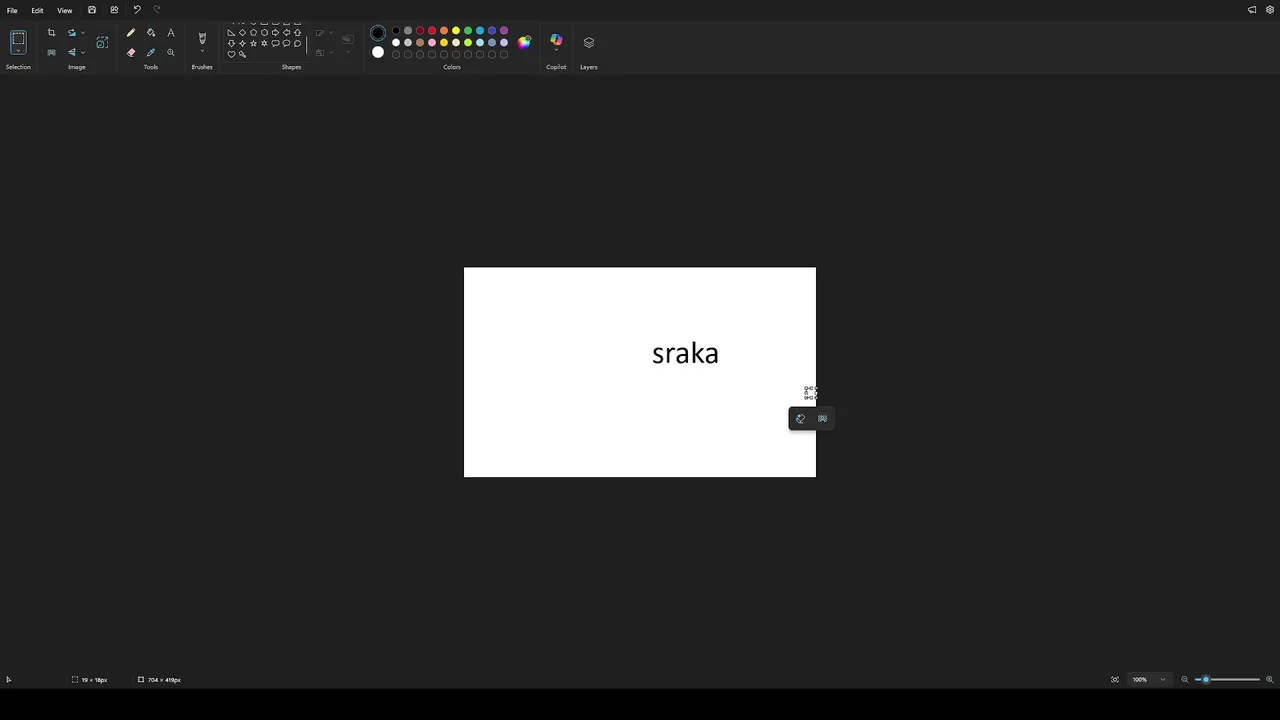The image size is (1280, 720).
Task: Select the diamond shape
Action: [242, 32]
